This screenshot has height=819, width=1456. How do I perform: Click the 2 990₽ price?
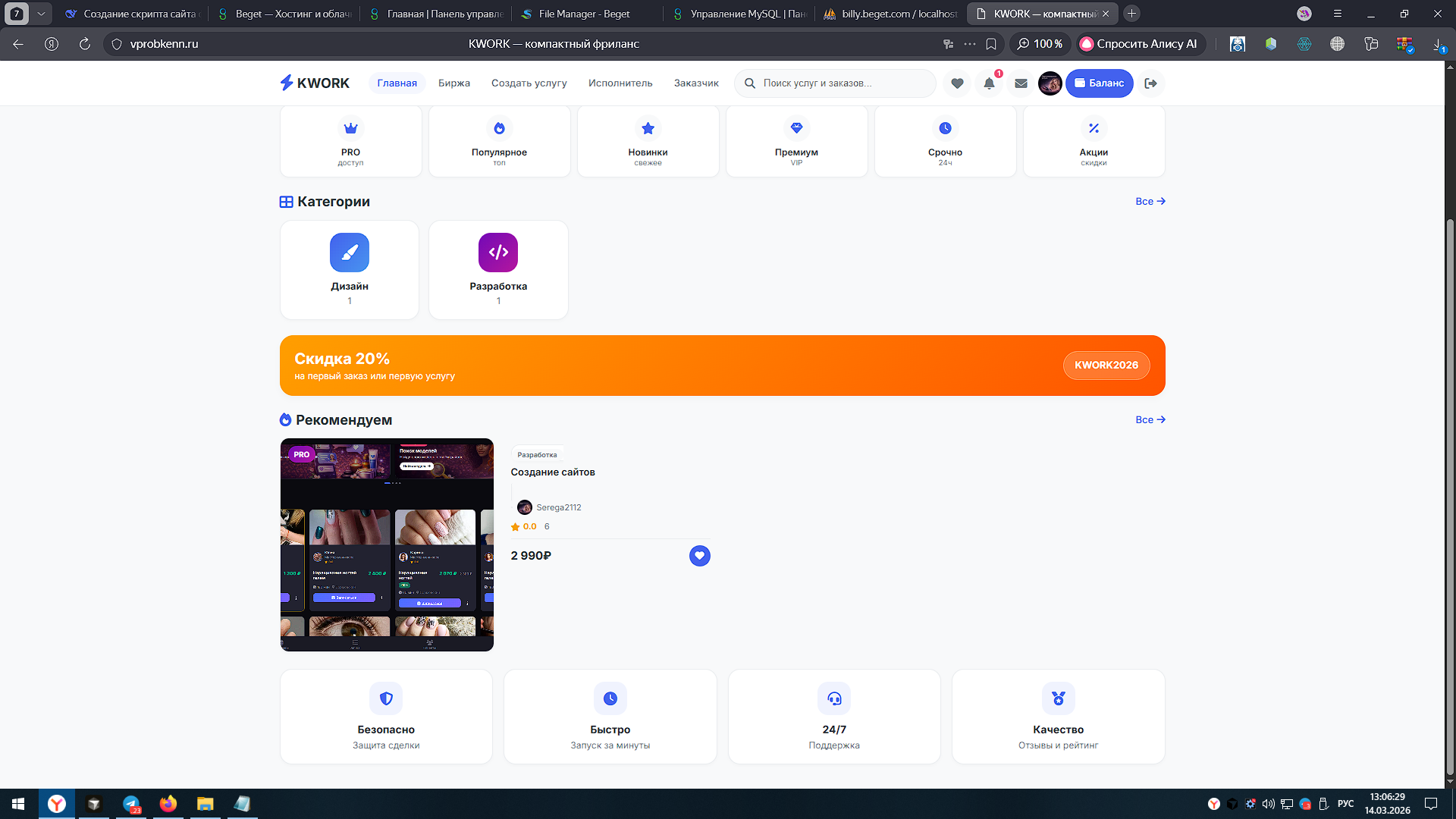point(531,556)
